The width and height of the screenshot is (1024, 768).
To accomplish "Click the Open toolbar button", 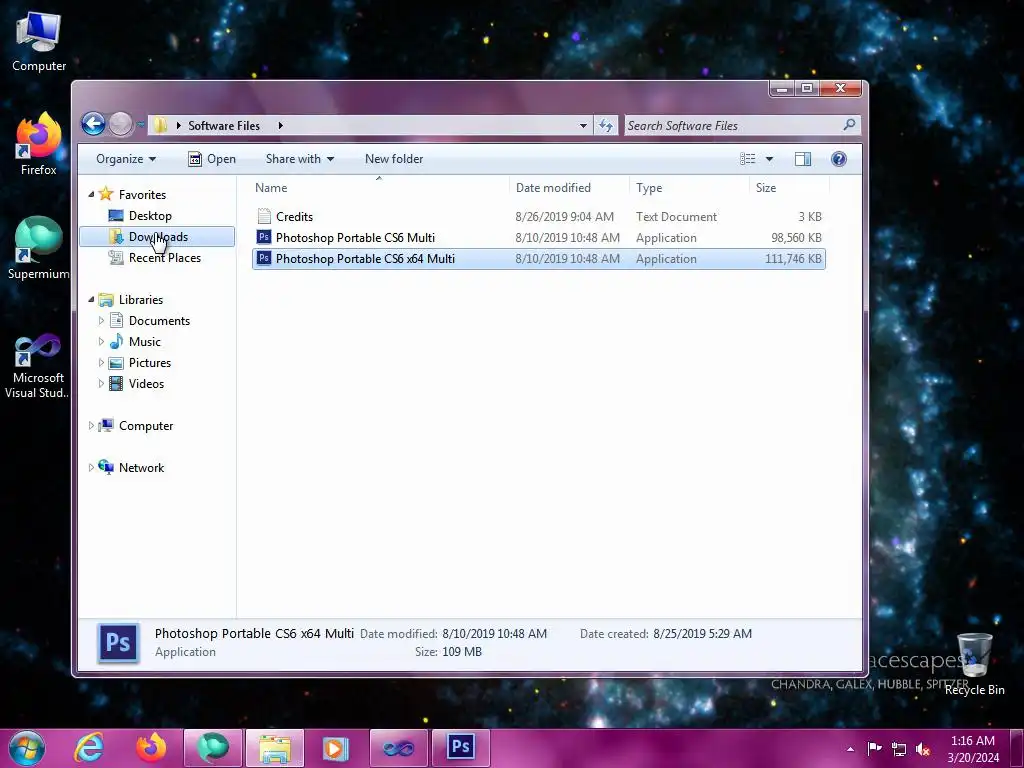I will (x=212, y=159).
